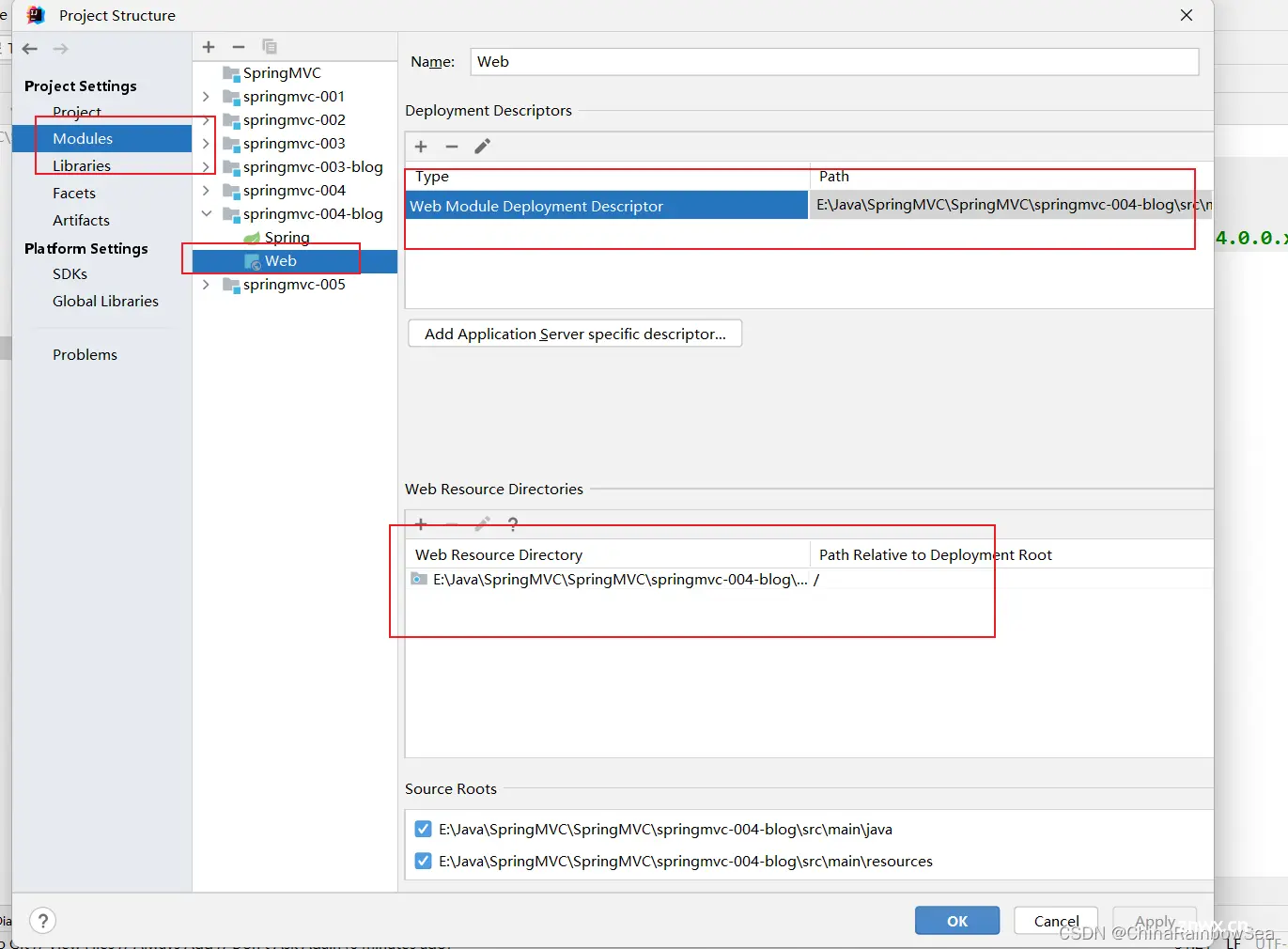Select springmvc-005 module
Screen dimensions: 1288x949
(x=294, y=285)
